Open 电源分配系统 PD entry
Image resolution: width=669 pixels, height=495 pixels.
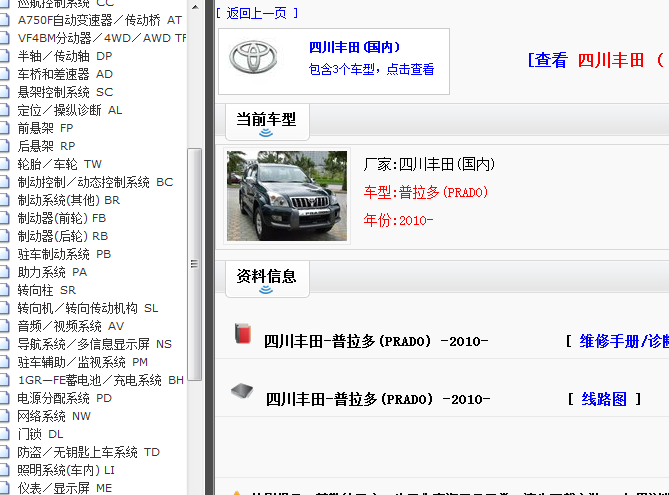64,398
